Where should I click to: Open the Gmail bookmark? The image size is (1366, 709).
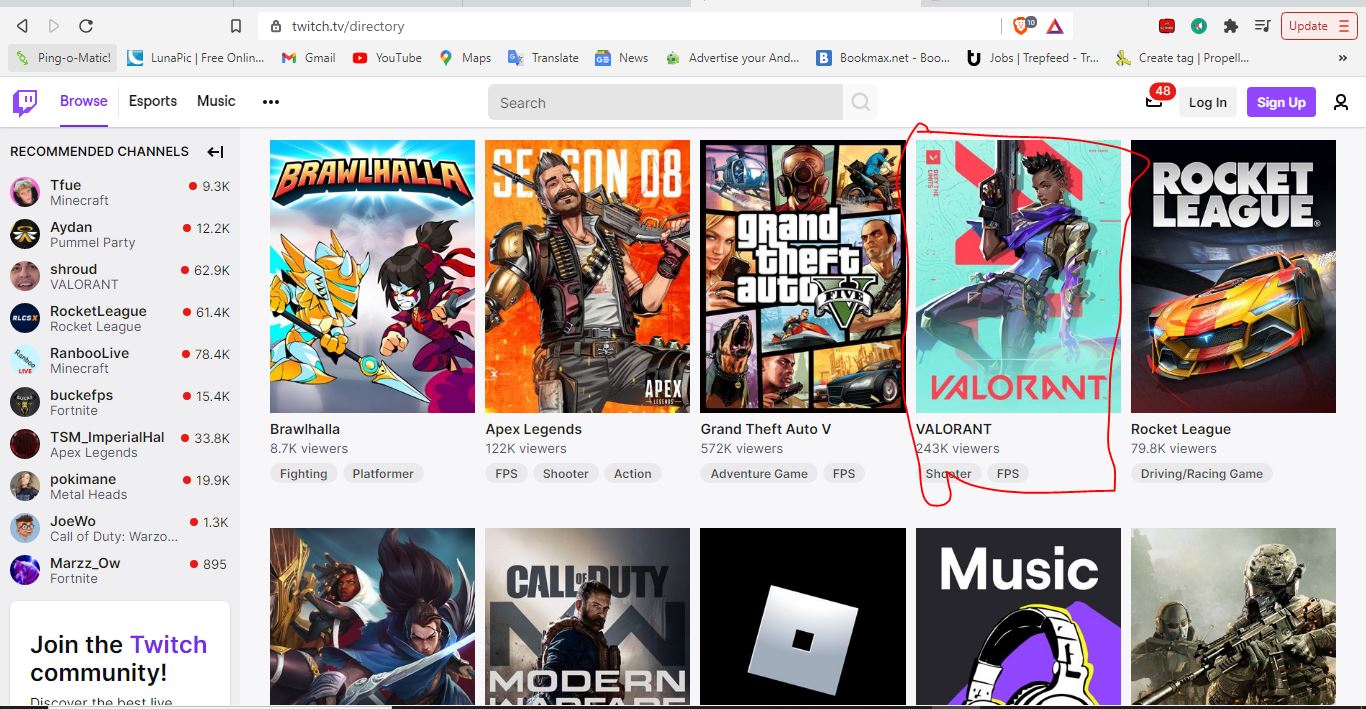click(309, 58)
